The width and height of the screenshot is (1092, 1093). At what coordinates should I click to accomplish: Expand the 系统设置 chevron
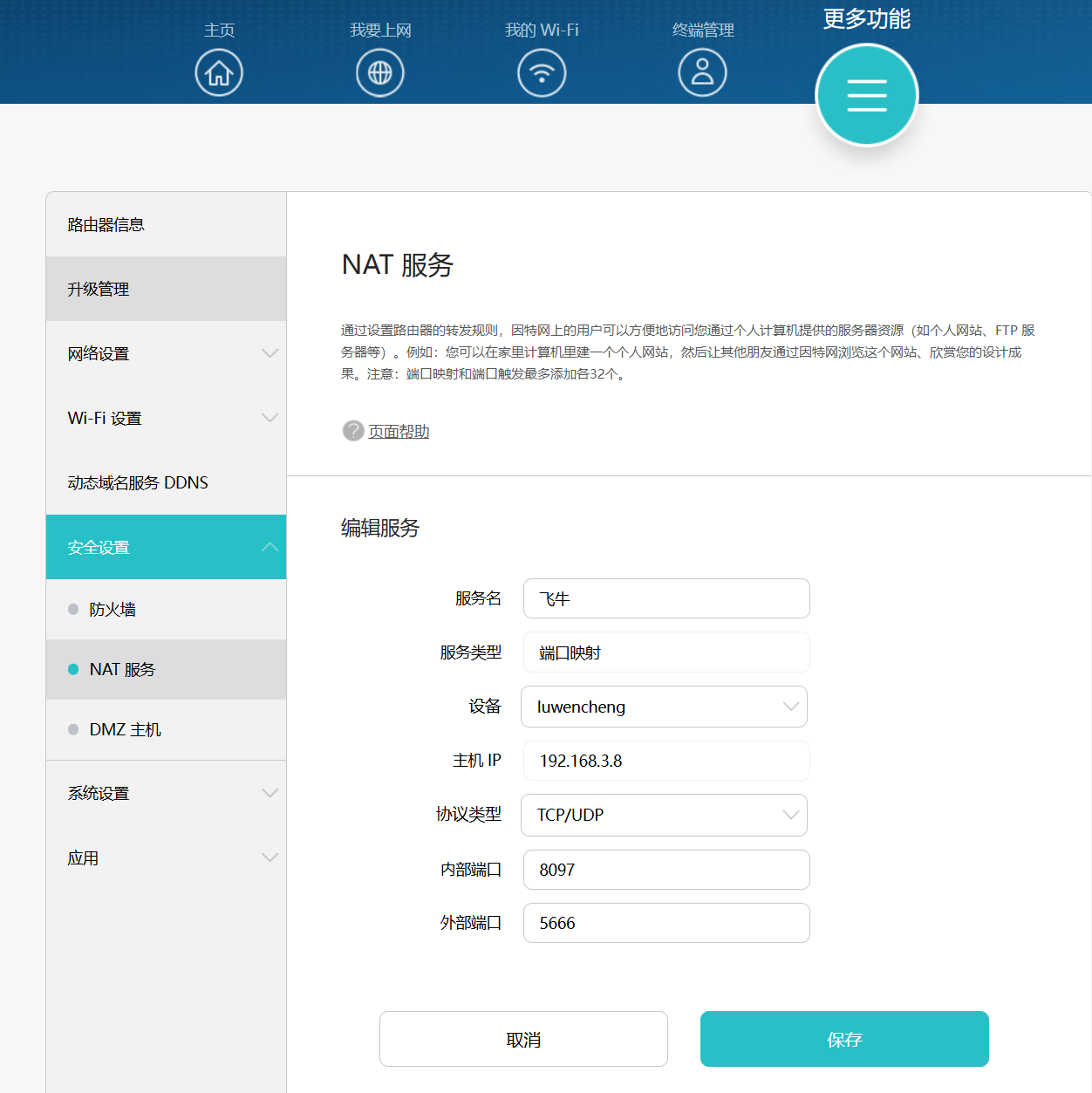tap(270, 793)
